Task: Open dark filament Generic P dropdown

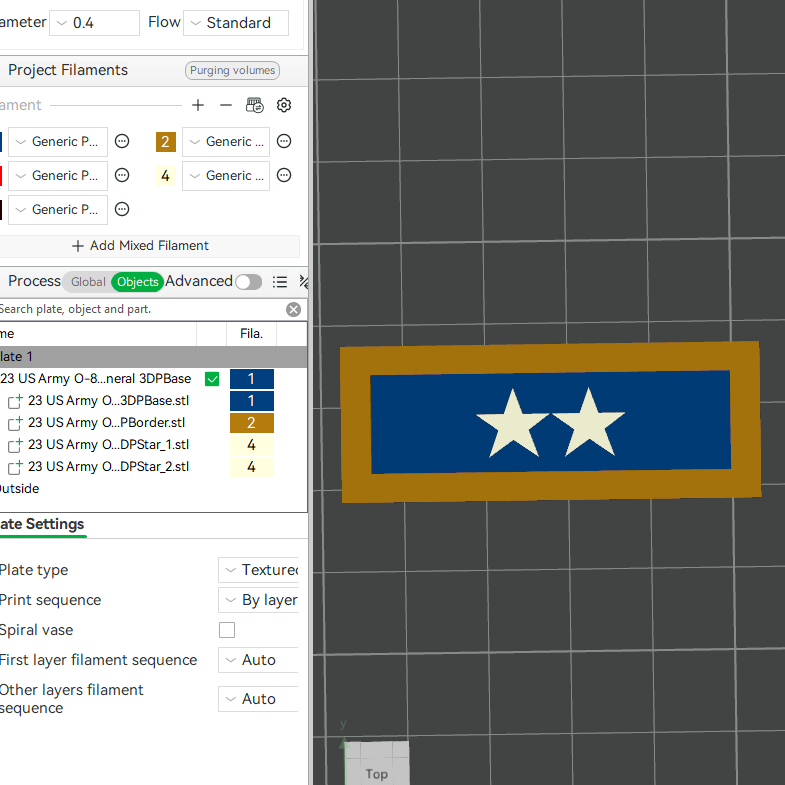Action: [58, 210]
